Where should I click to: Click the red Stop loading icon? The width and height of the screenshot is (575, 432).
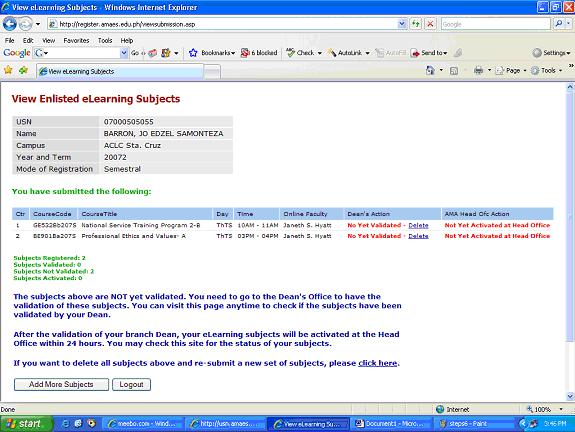pos(430,24)
